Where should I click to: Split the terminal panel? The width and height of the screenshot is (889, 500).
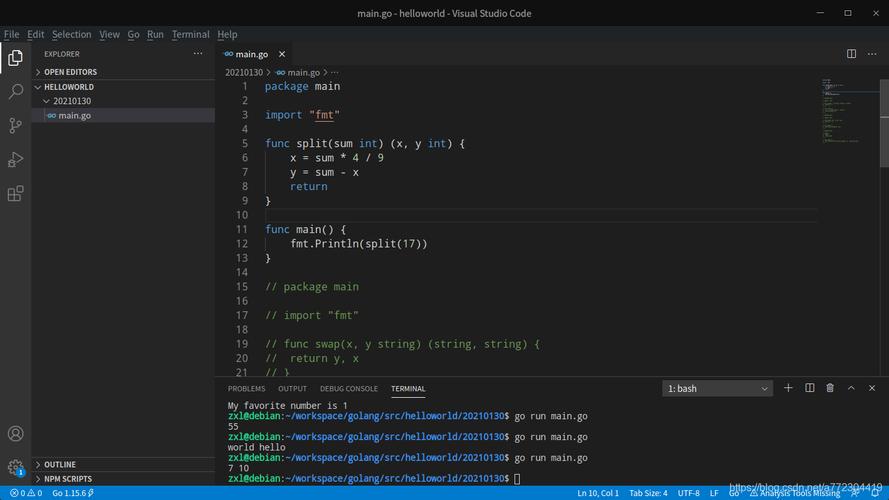[810, 388]
